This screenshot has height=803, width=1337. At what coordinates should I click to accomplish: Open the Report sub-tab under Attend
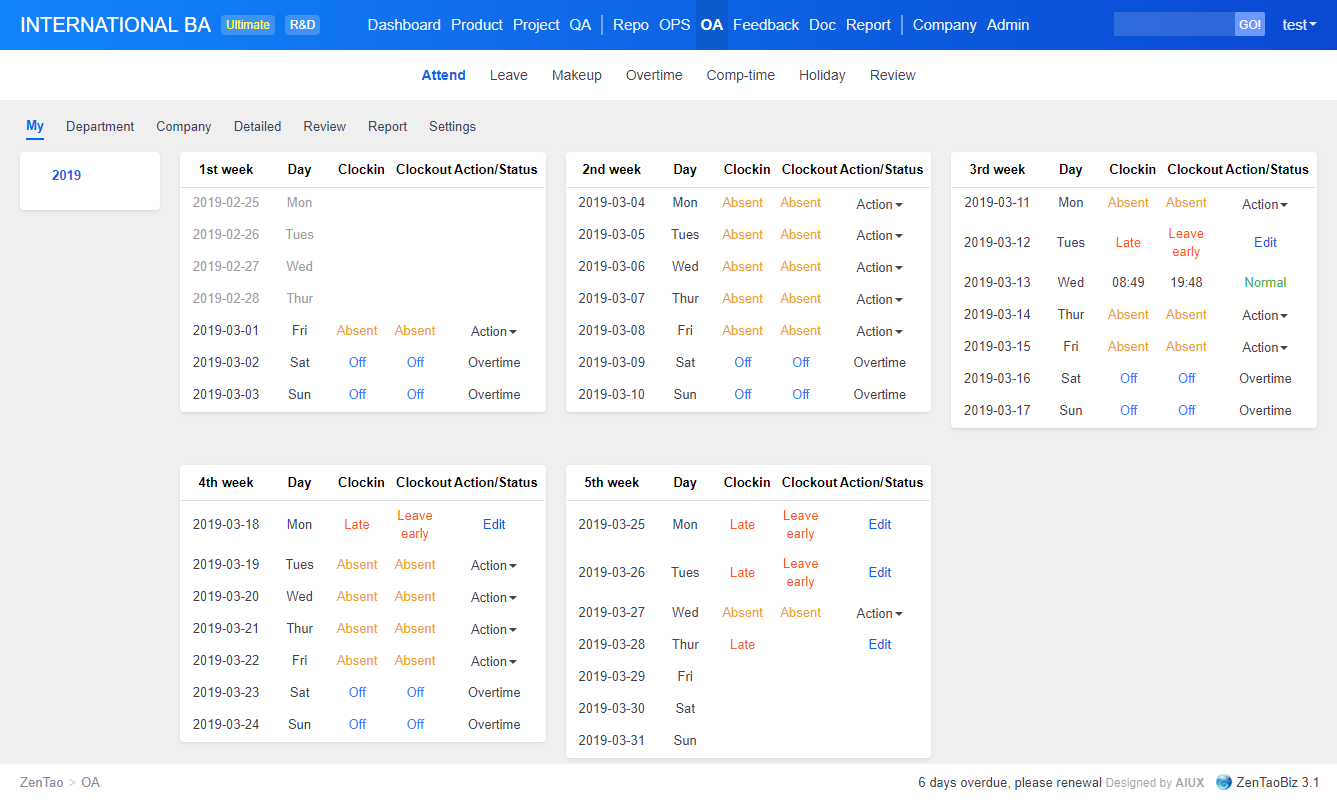[x=388, y=127]
